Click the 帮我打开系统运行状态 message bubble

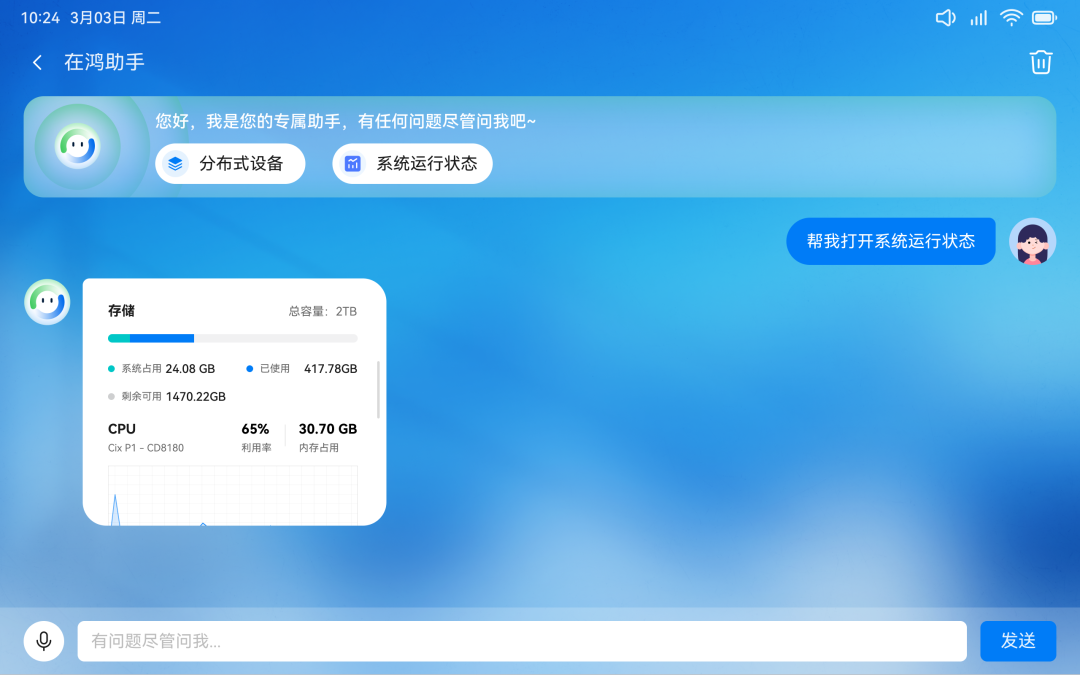(x=890, y=241)
